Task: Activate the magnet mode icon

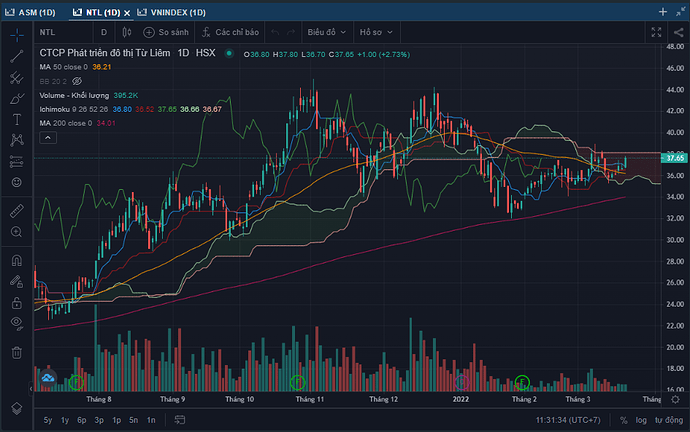Action: point(16,259)
